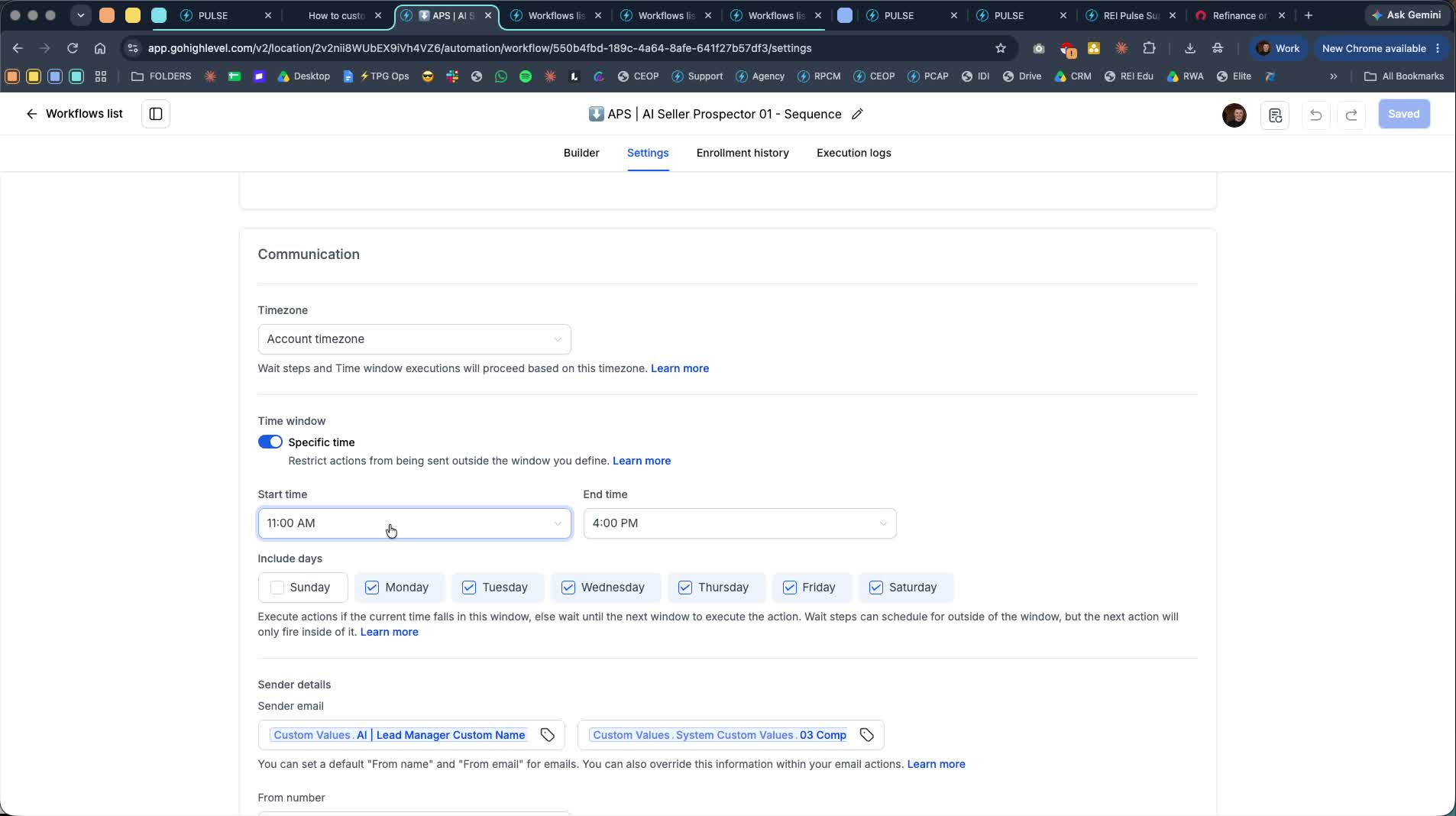Show hidden bookmarks chevron

click(x=1334, y=76)
